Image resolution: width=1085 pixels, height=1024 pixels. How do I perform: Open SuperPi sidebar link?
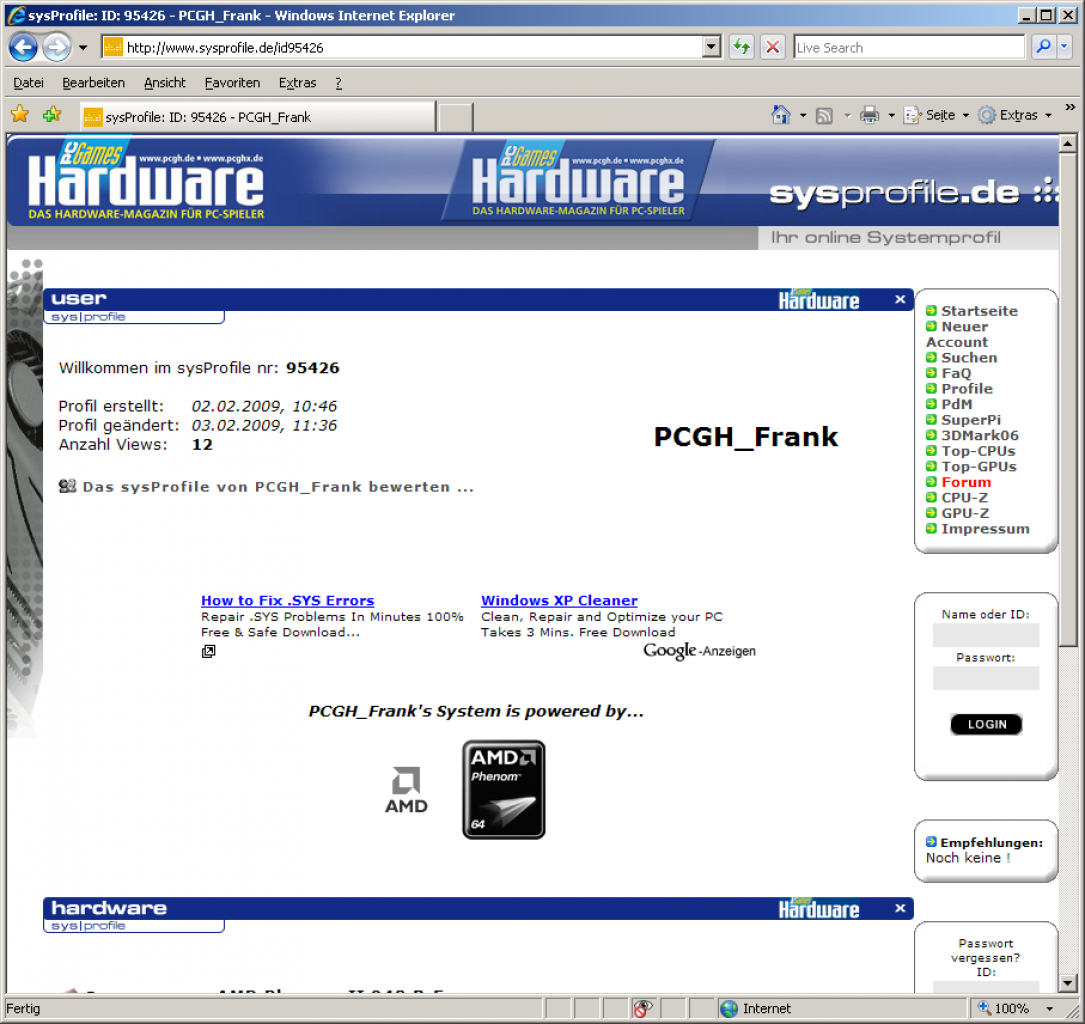[971, 420]
